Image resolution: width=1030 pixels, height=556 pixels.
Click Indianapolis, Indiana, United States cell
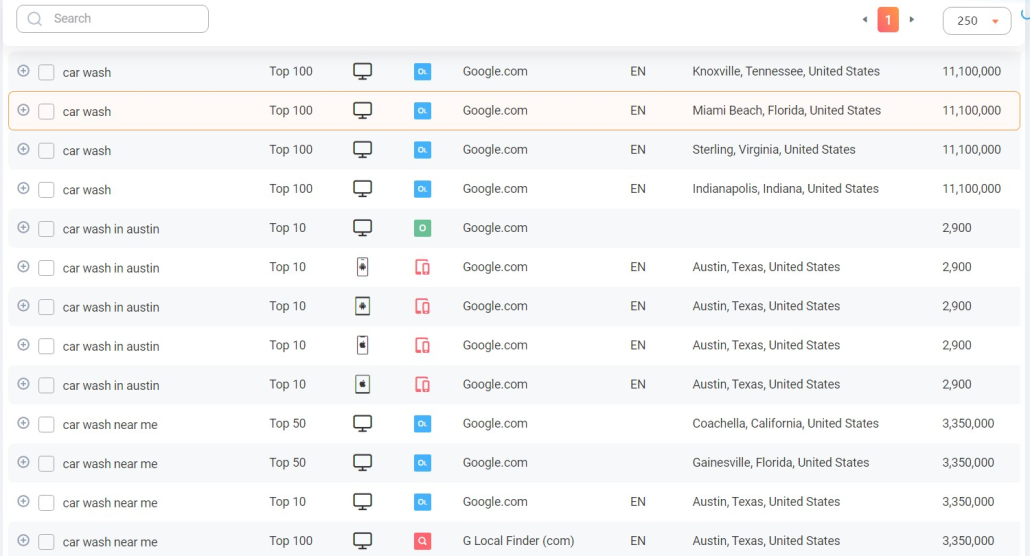coord(785,189)
